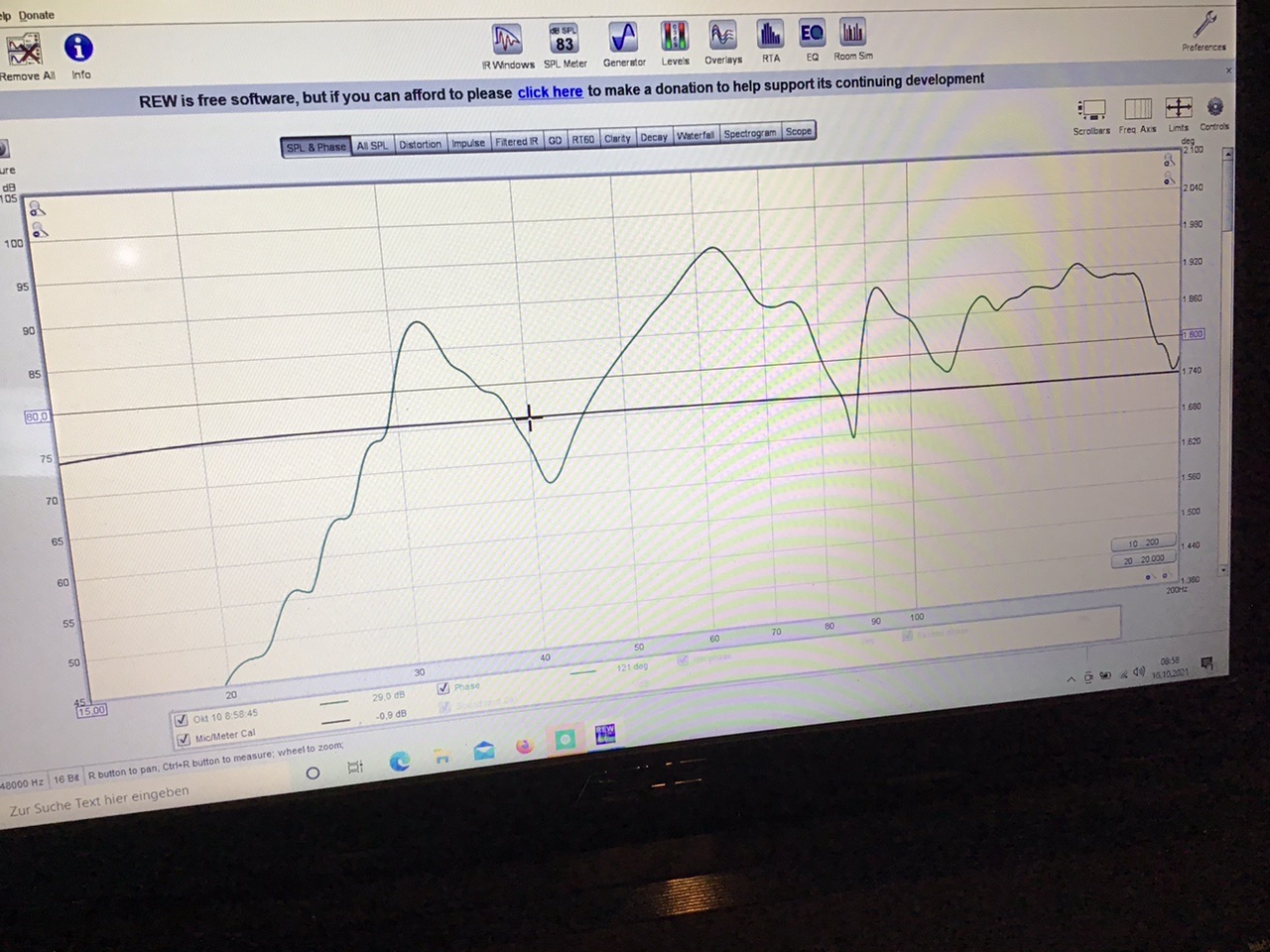Screen dimensions: 1270x952
Task: Switch to the Waterfall tab
Action: (x=695, y=136)
